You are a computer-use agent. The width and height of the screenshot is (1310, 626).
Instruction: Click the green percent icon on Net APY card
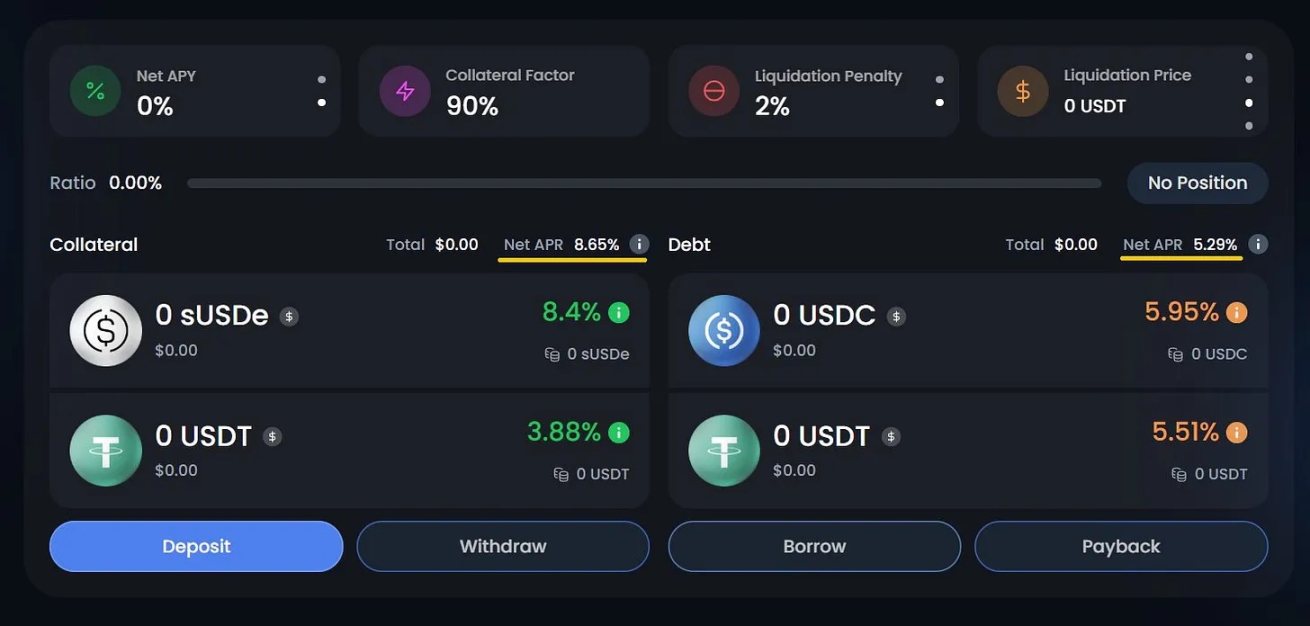[x=94, y=90]
